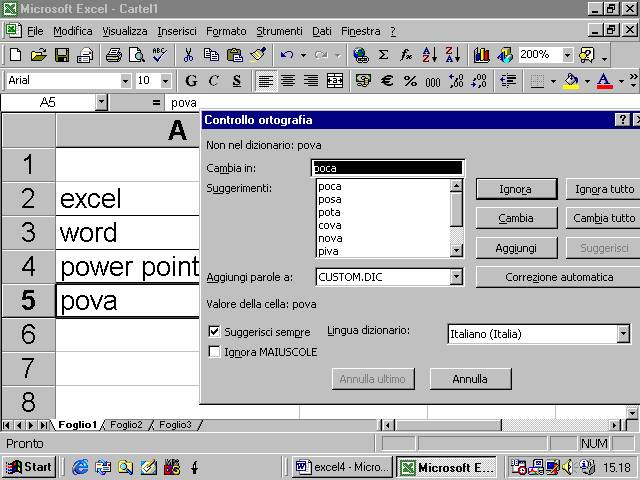This screenshot has height=480, width=640.
Task: Click the New workbook icon
Action: point(16,55)
